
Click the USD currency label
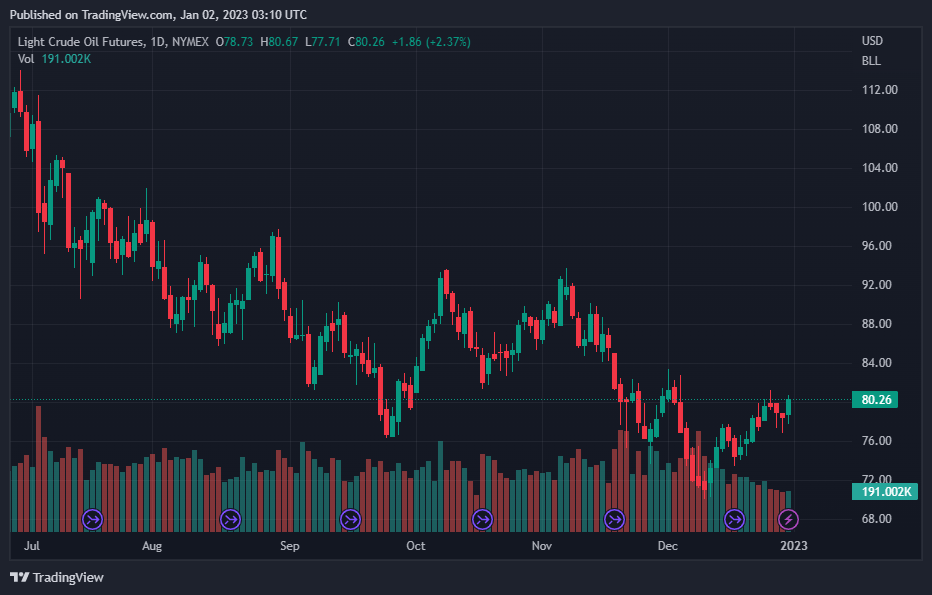coord(872,41)
